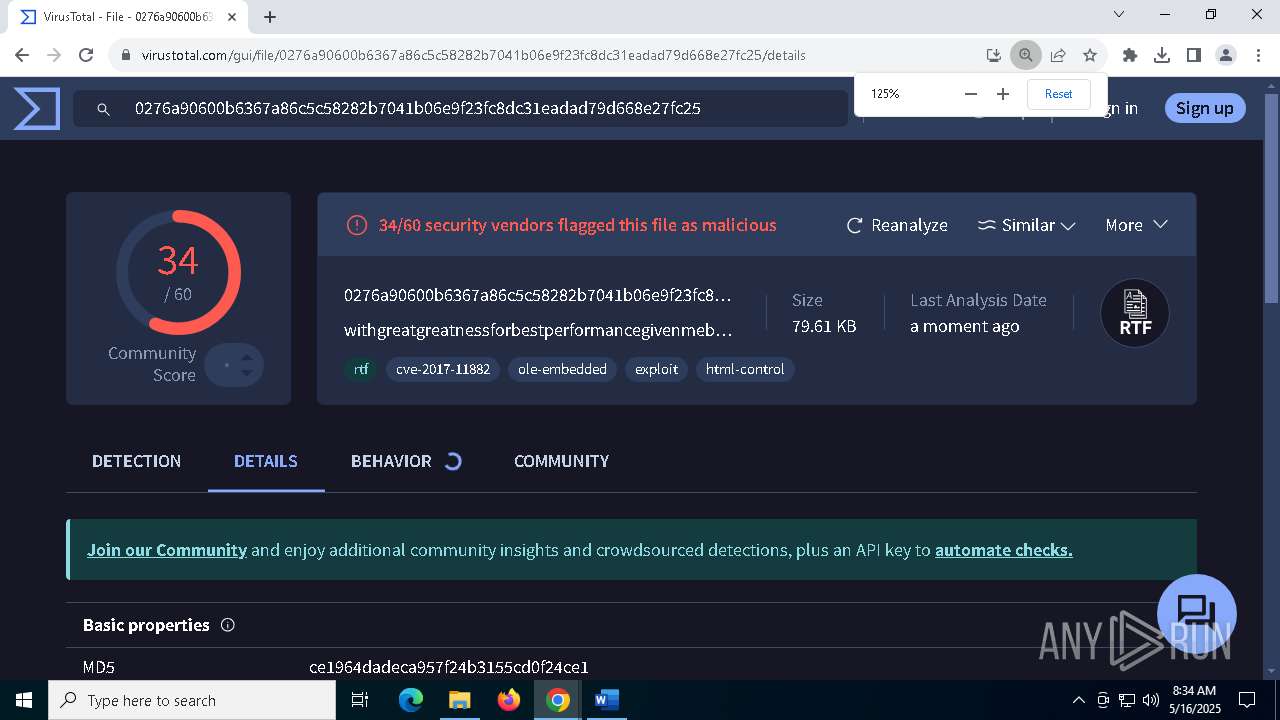Expand the Similar dropdown
Screen dimensions: 1280x720
pos(1026,225)
